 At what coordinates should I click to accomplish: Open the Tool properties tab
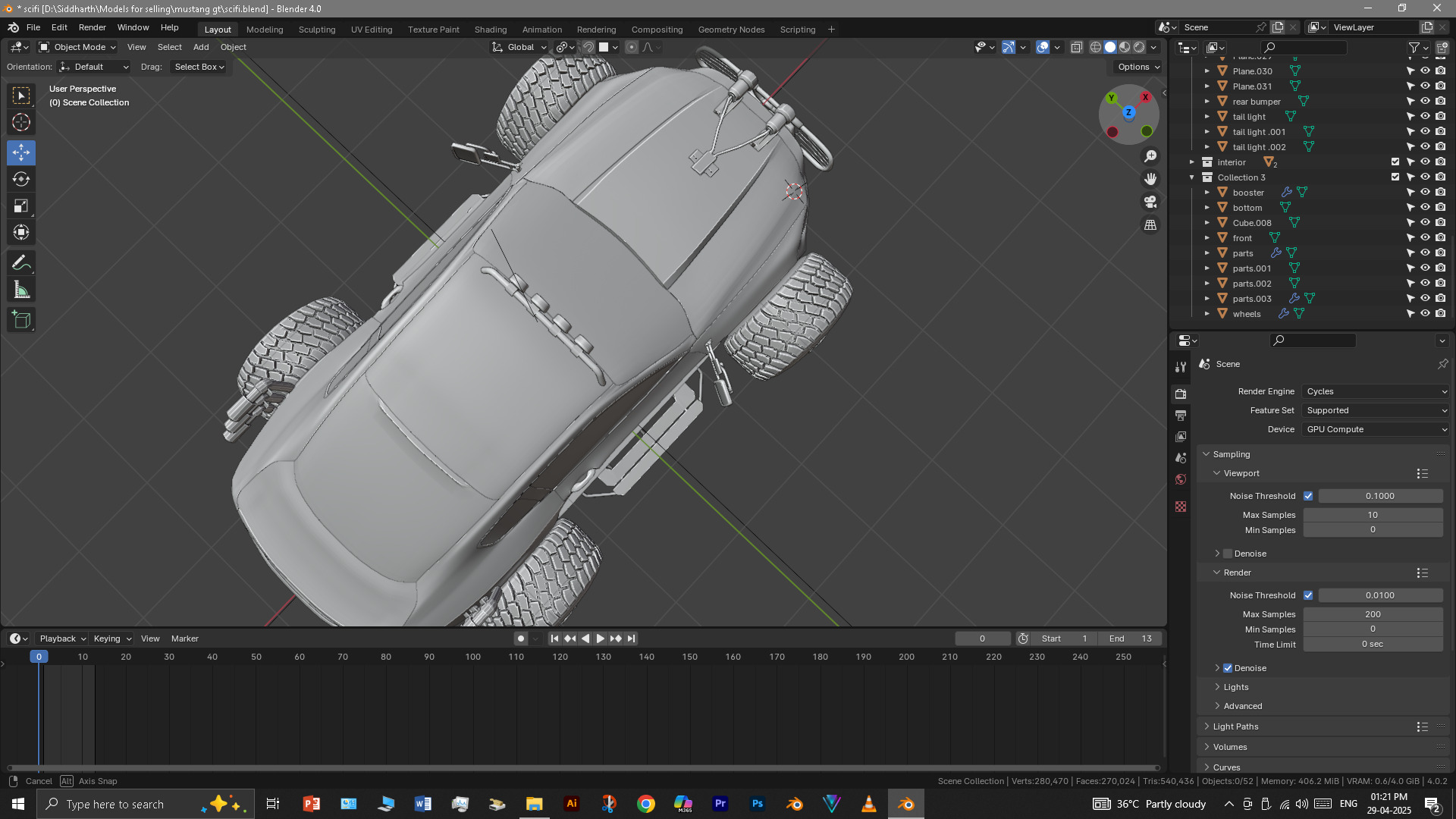[1181, 367]
